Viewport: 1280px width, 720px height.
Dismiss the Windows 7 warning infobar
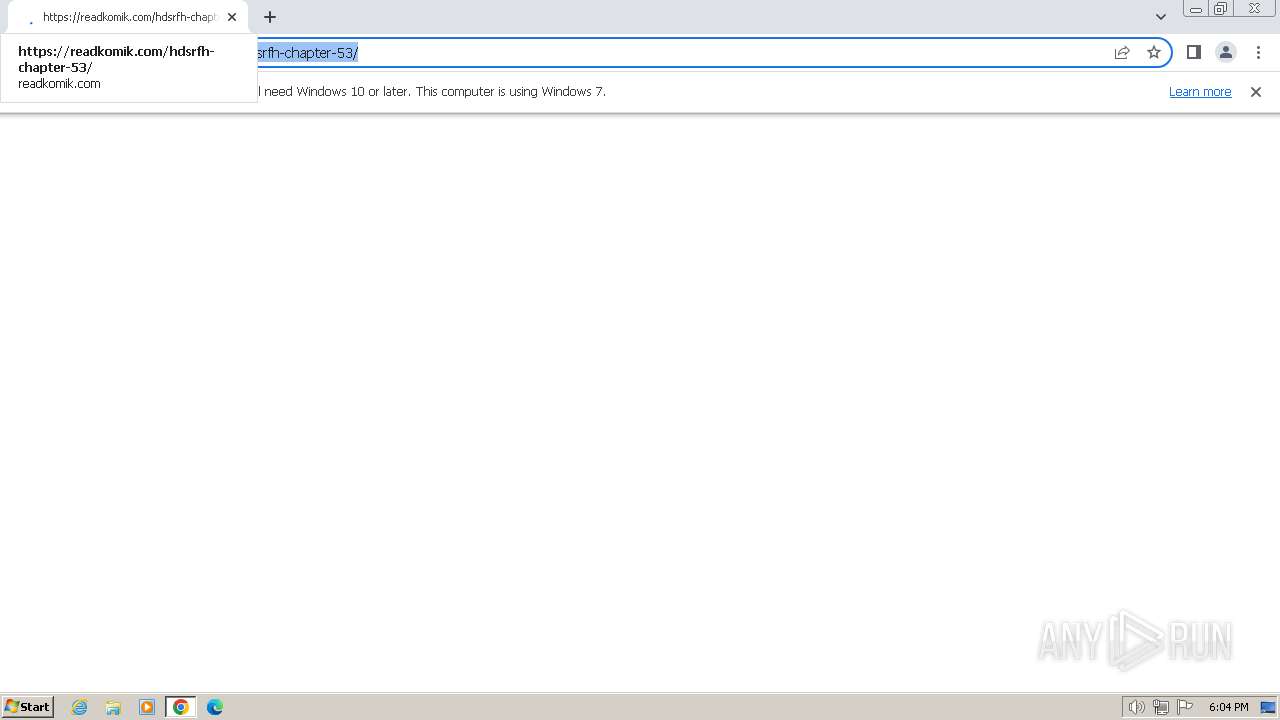1256,91
